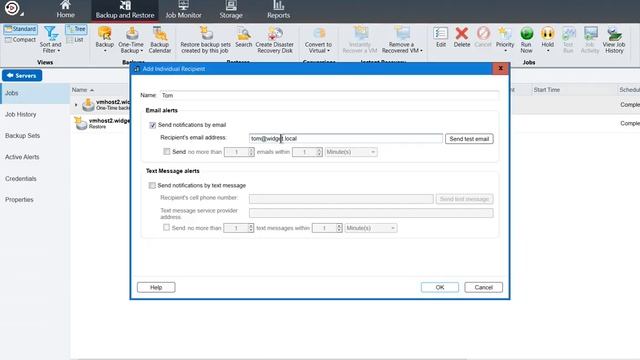Screen dimensions: 640x360
Task: Click the Edit job icon
Action: point(441,37)
